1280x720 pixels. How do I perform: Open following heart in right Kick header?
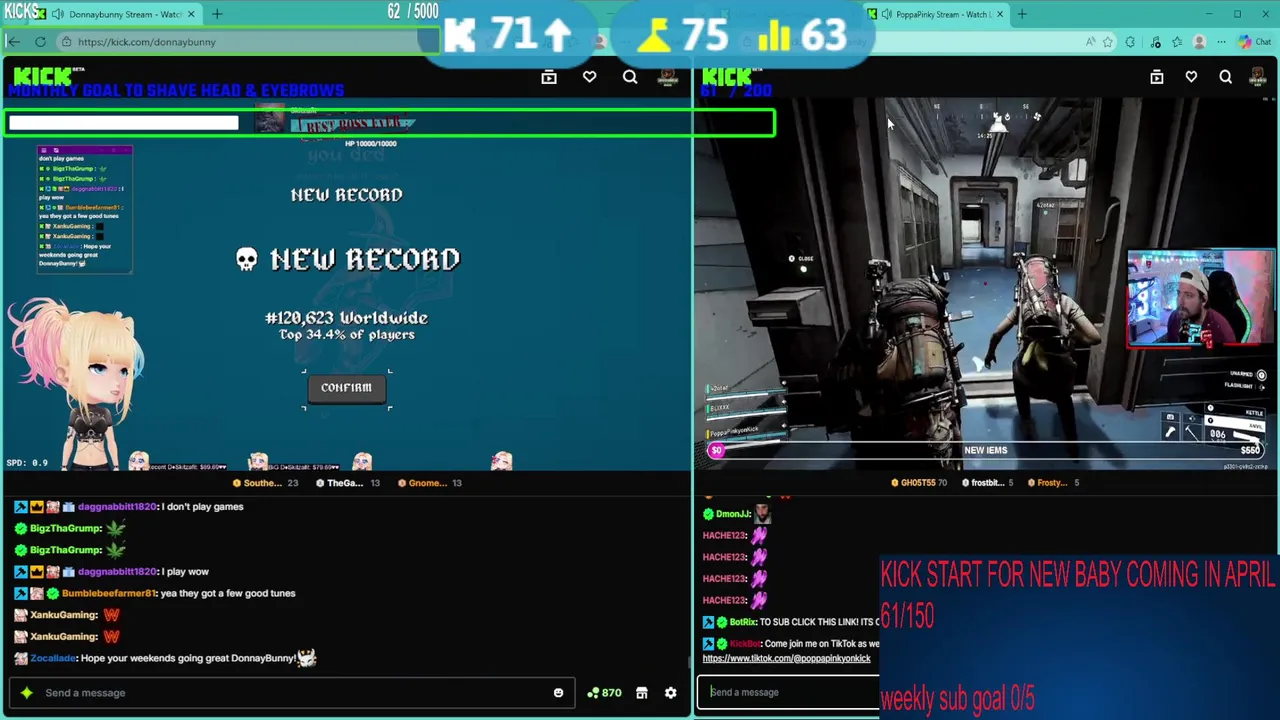(1191, 77)
